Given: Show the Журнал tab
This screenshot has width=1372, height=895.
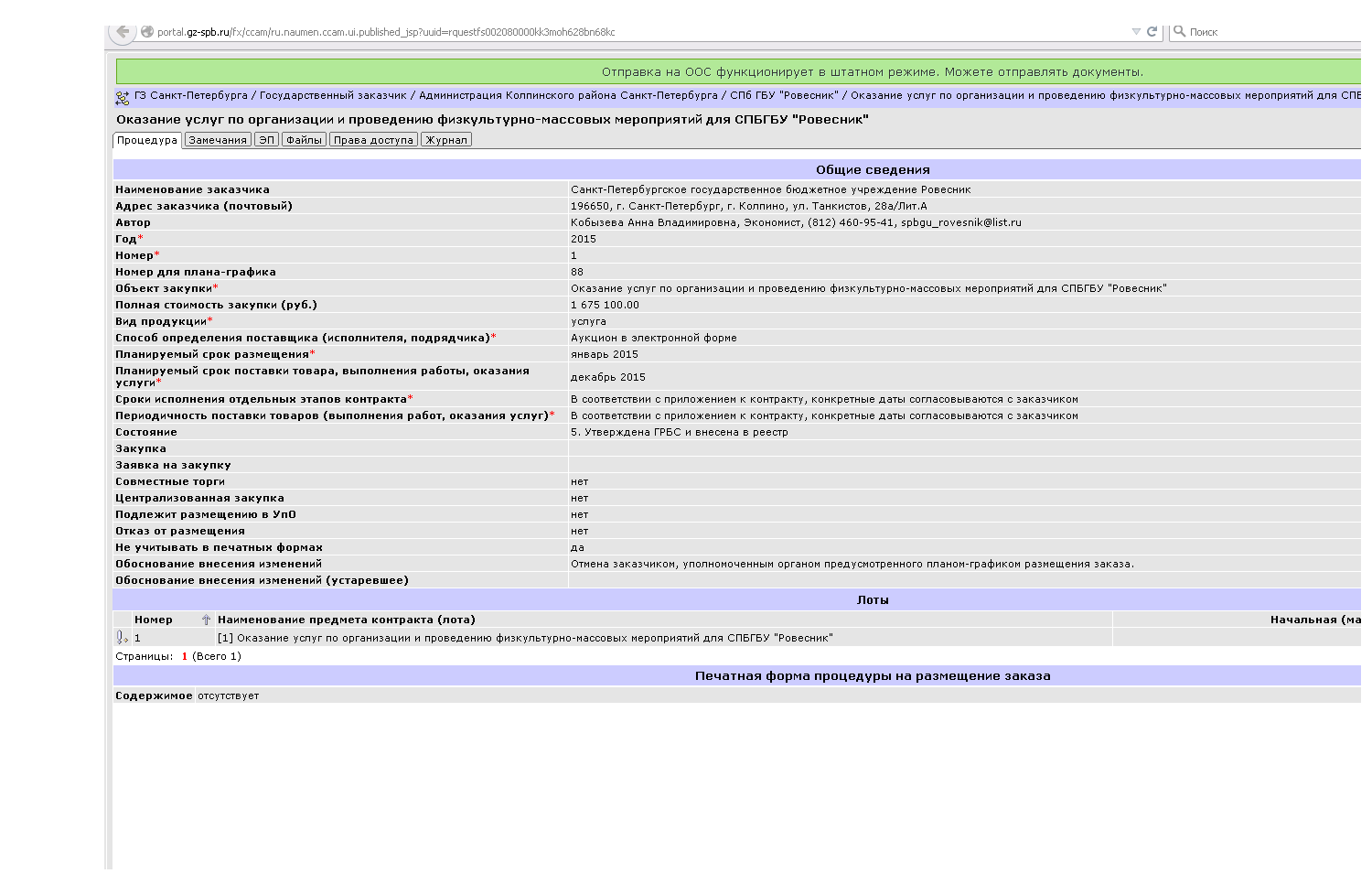Looking at the screenshot, I should (446, 140).
